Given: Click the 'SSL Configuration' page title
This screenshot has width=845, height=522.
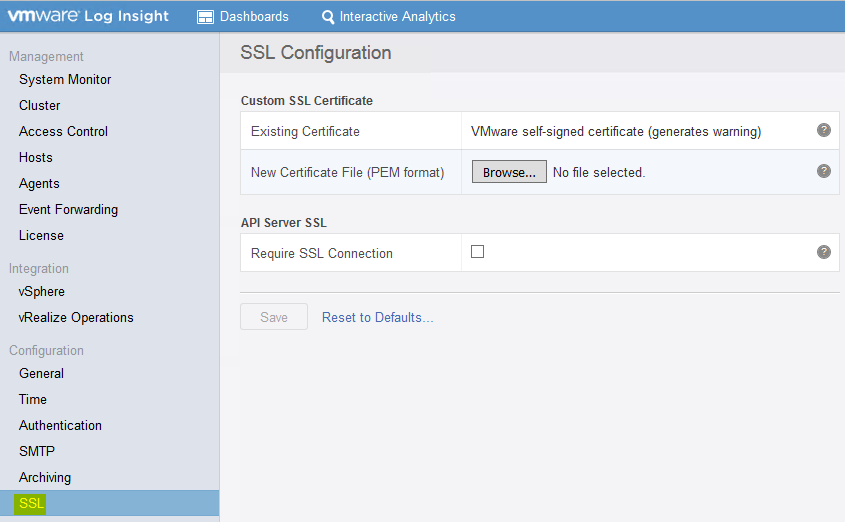Looking at the screenshot, I should 316,53.
